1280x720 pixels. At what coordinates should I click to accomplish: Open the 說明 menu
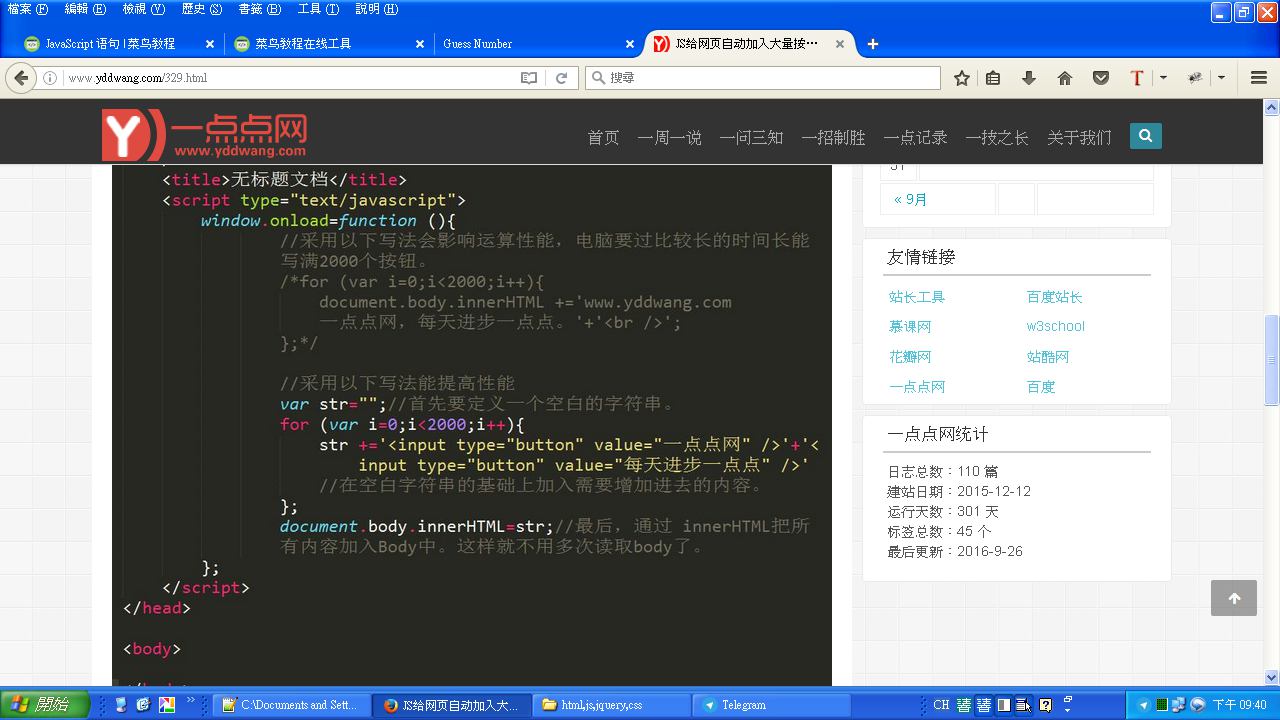(376, 9)
